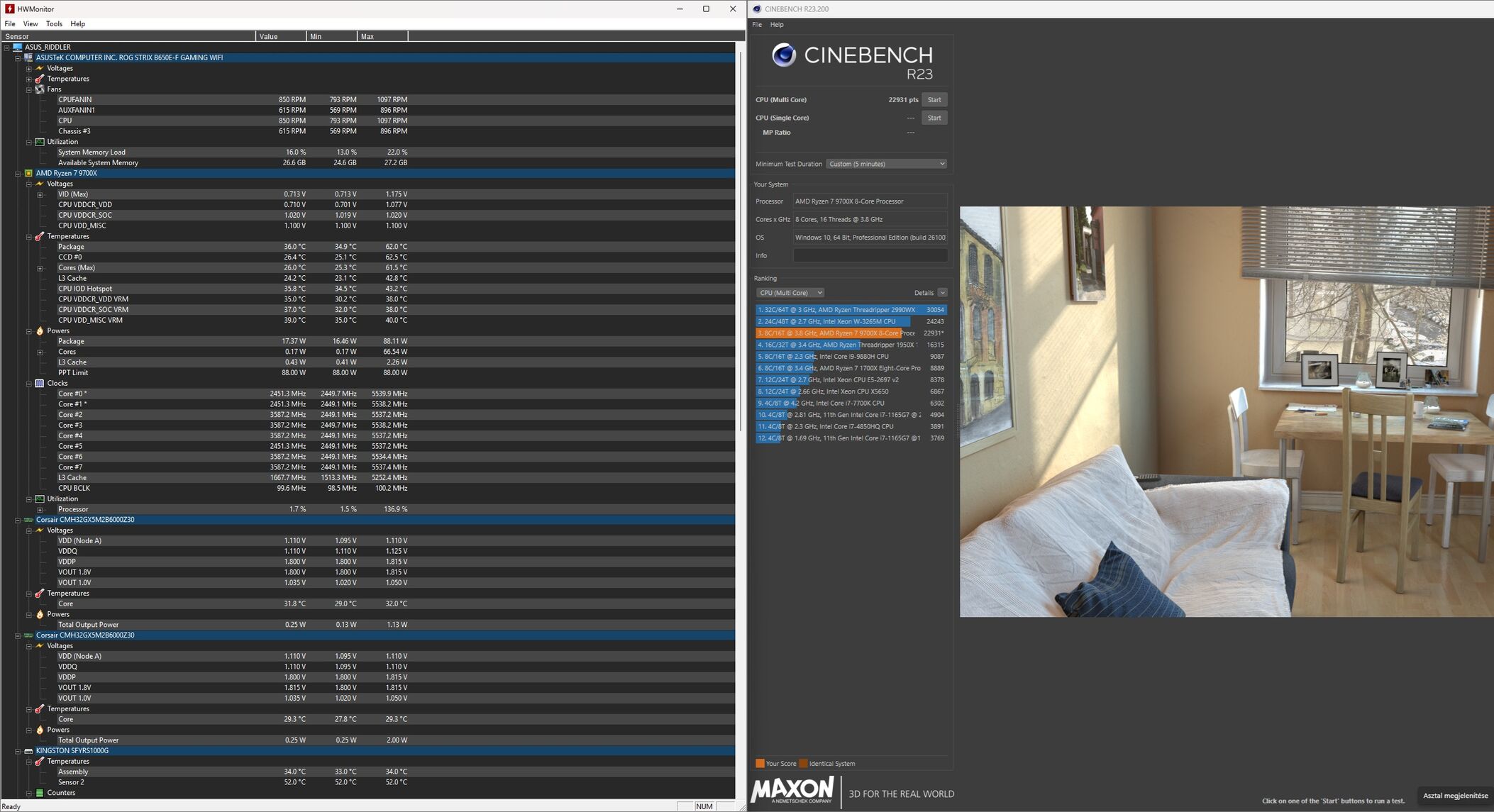Image resolution: width=1494 pixels, height=812 pixels.
Task: Select the Core i9-9880H ranking row
Action: [851, 357]
